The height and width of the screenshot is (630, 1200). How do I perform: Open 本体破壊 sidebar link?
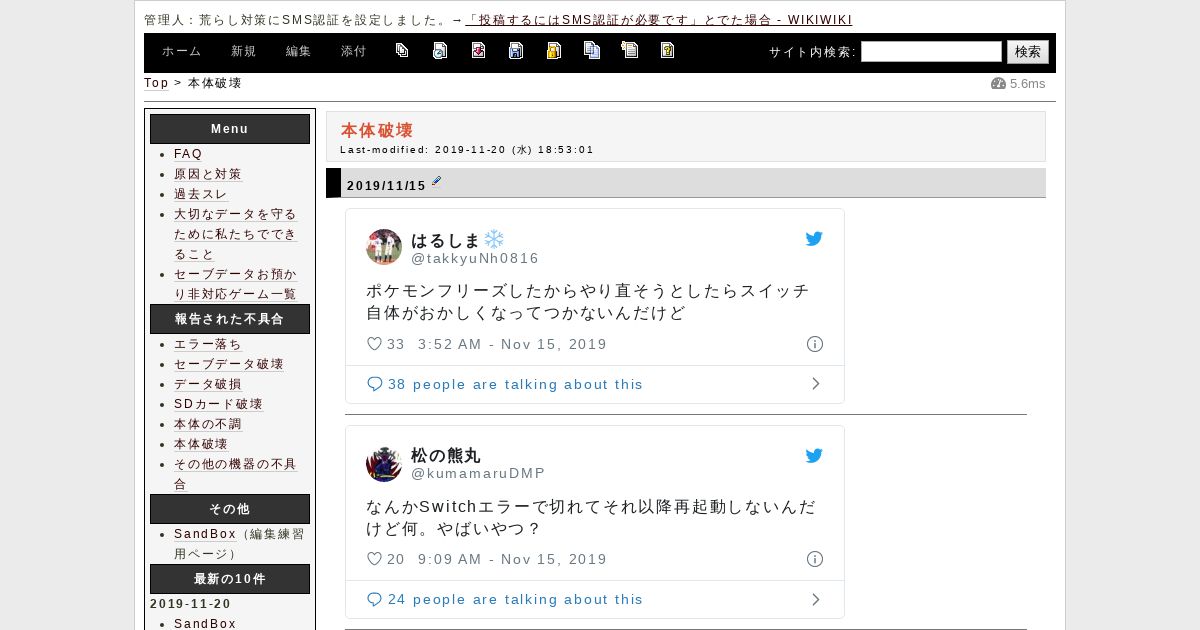point(201,444)
